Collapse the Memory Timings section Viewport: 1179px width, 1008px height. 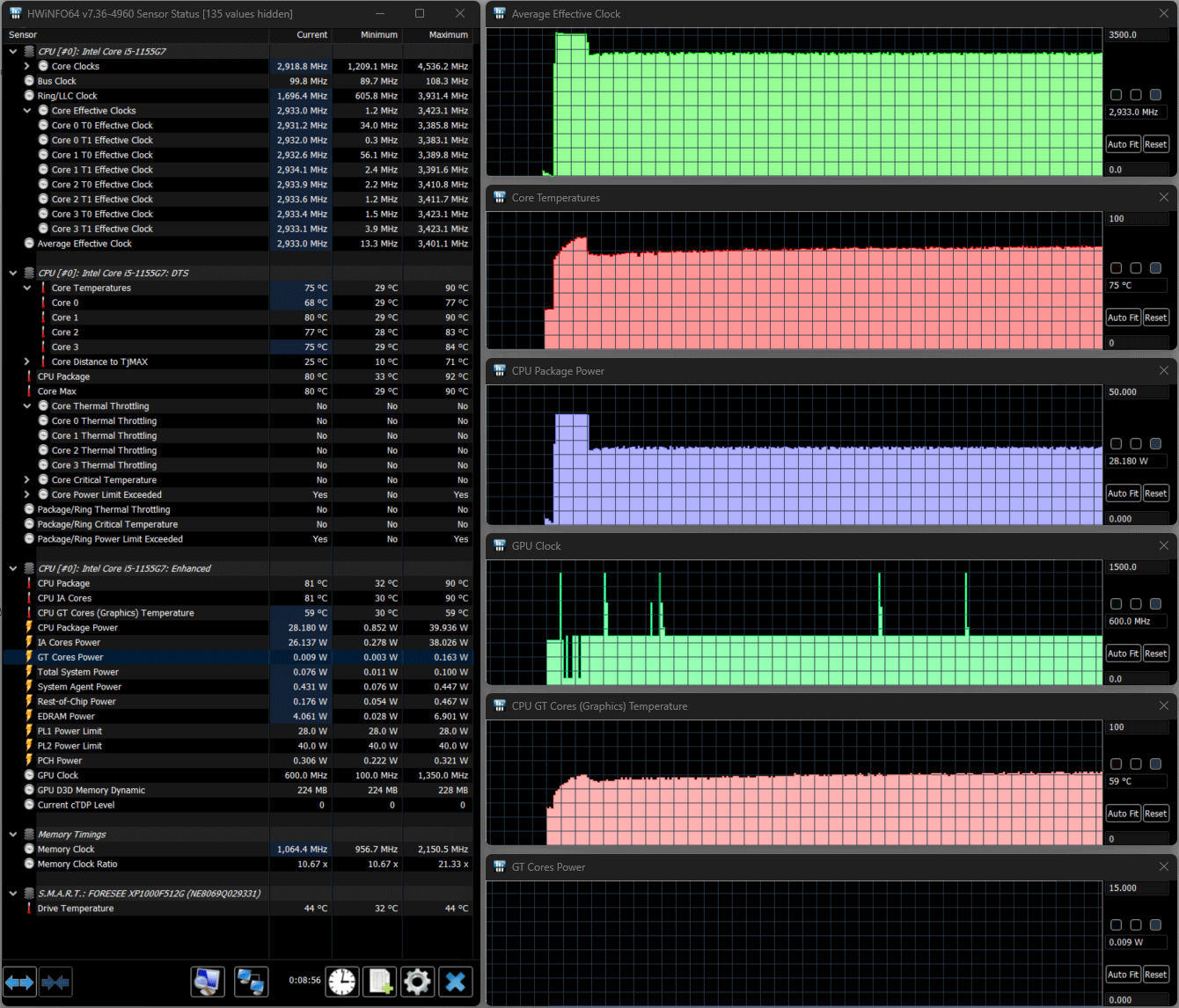(x=13, y=835)
